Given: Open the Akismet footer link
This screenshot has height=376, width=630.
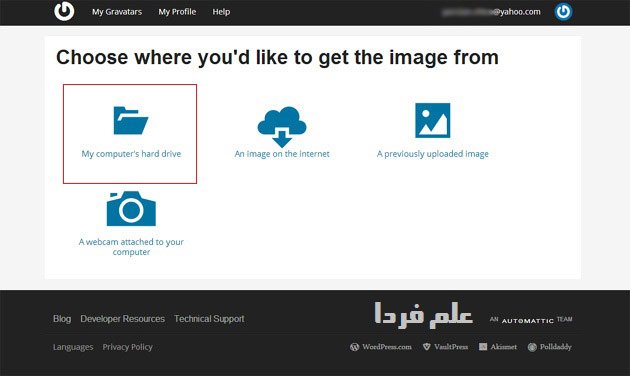Looking at the screenshot, I should click(498, 347).
